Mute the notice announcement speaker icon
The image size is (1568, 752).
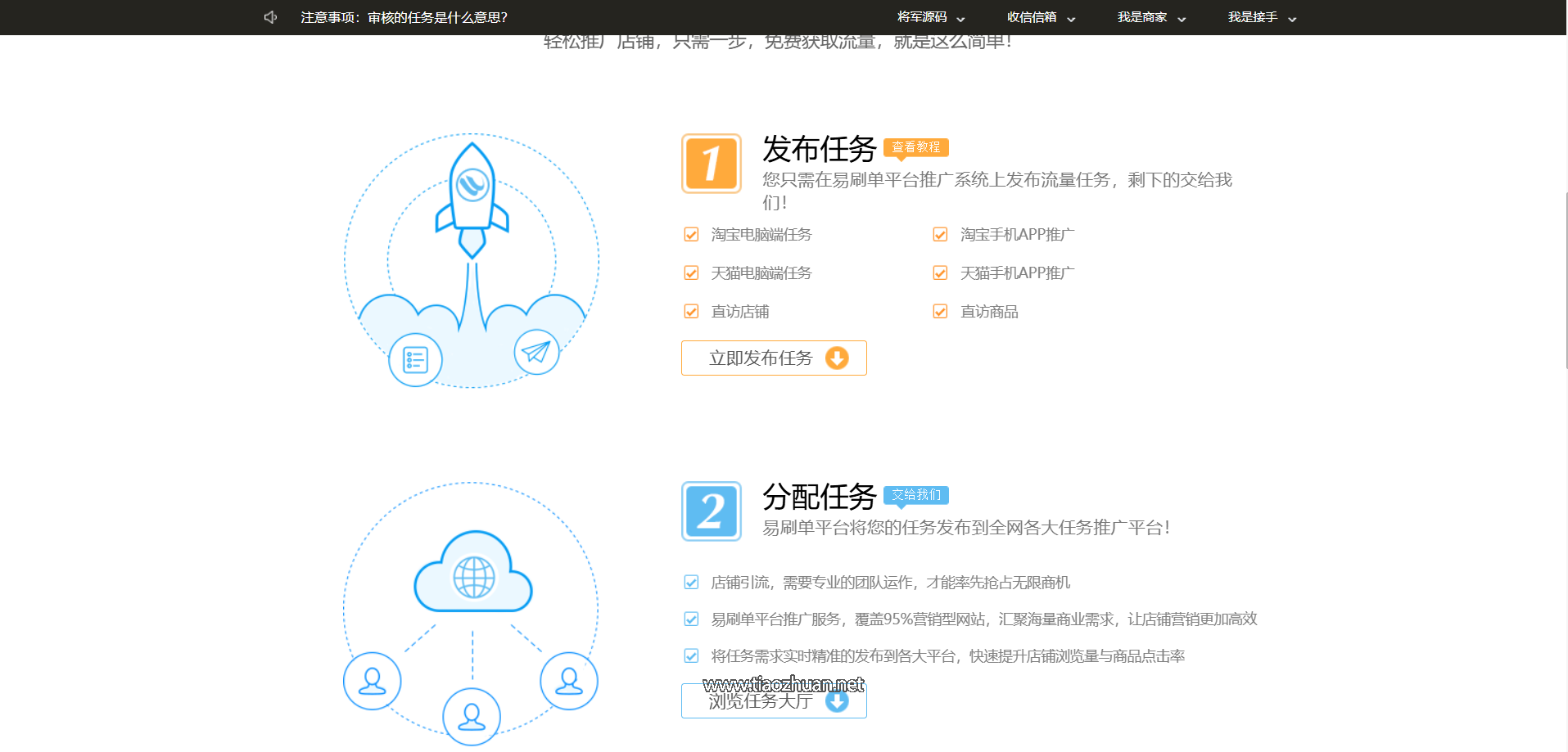tap(269, 16)
